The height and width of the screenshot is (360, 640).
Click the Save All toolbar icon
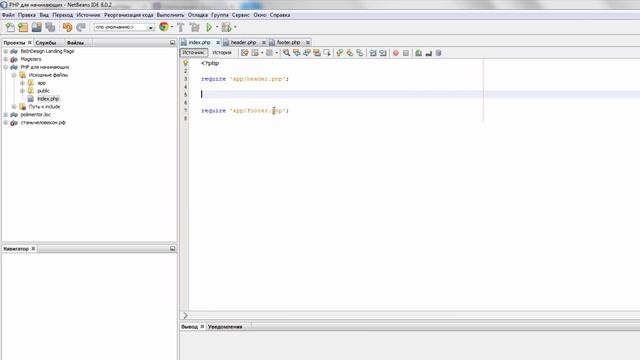(x=50, y=27)
